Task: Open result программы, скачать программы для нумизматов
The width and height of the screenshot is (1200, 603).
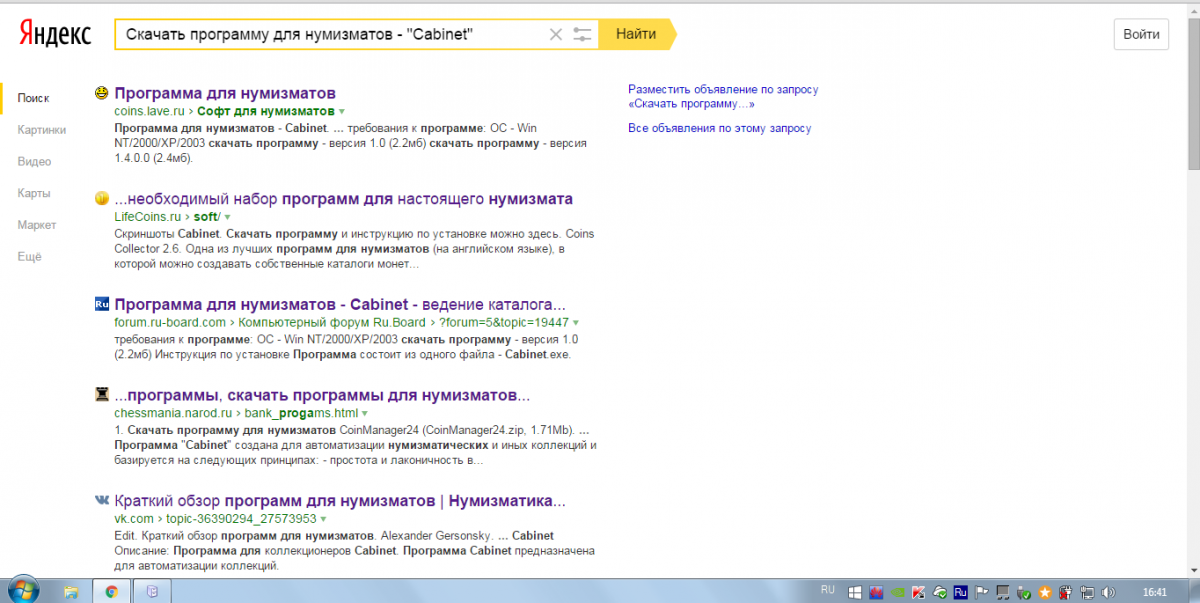Action: coord(322,394)
